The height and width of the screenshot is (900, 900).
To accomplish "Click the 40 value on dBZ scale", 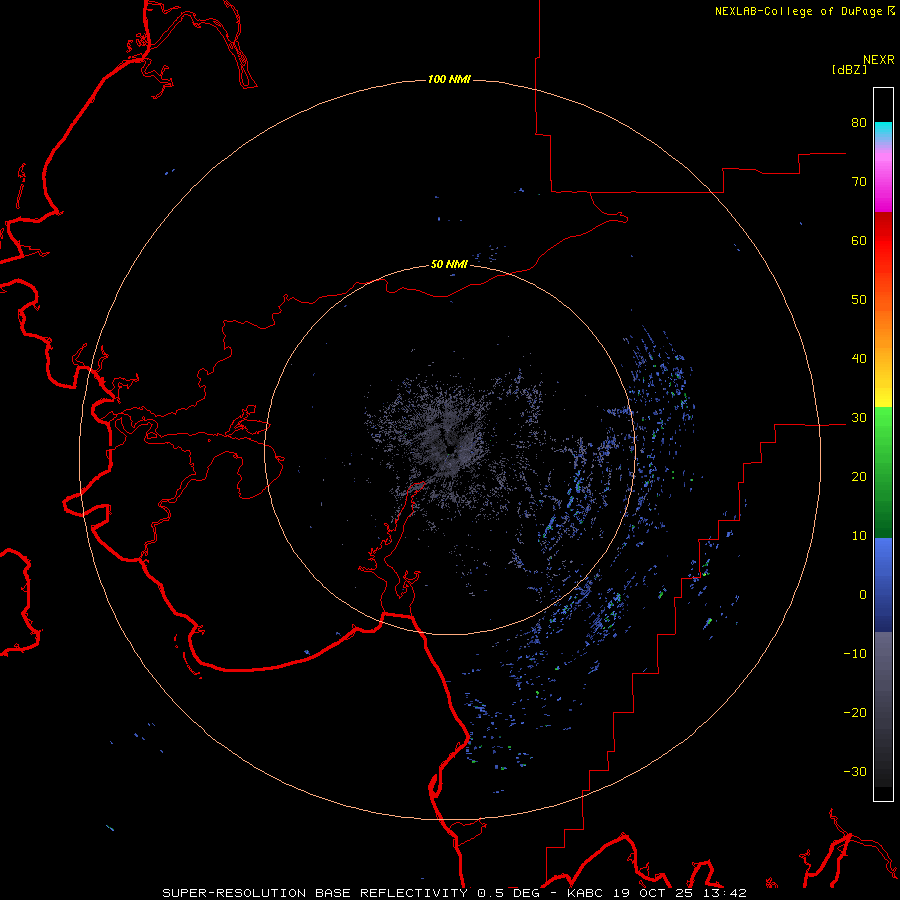I will coord(859,359).
